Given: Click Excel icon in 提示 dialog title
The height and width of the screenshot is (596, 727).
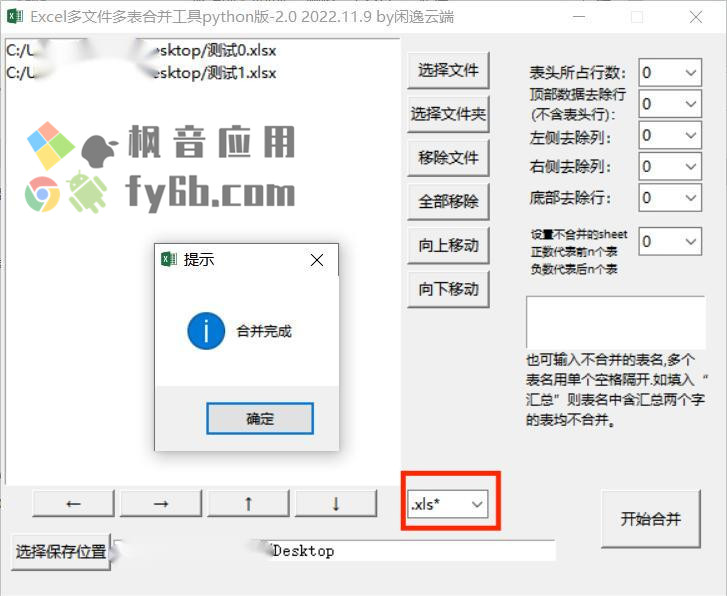Looking at the screenshot, I should click(x=169, y=259).
